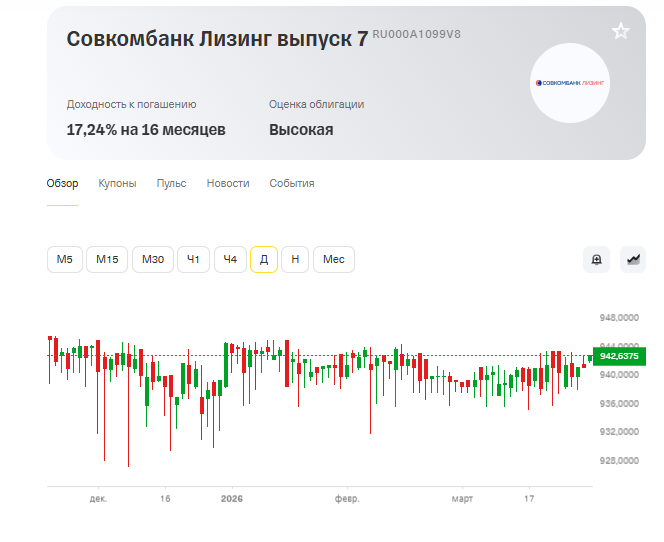Click the Оценка облигации label
This screenshot has width=664, height=542.
click(x=317, y=104)
